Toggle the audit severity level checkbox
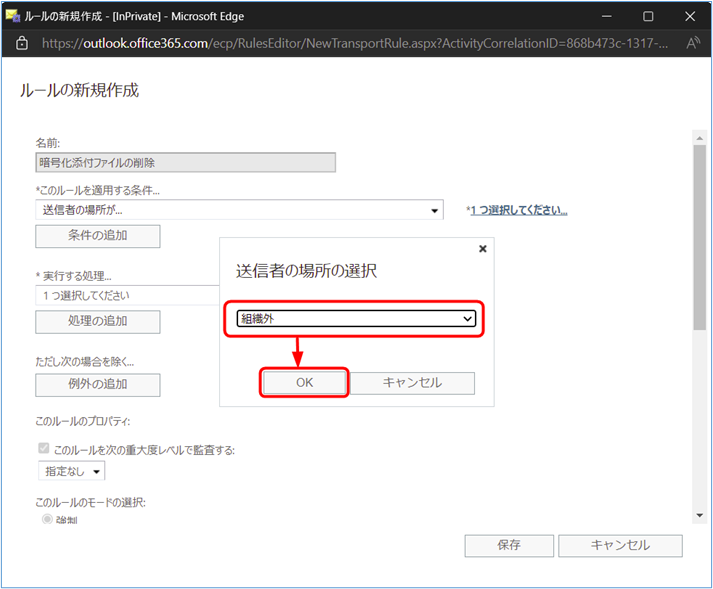This screenshot has height=589, width=713. click(x=44, y=449)
